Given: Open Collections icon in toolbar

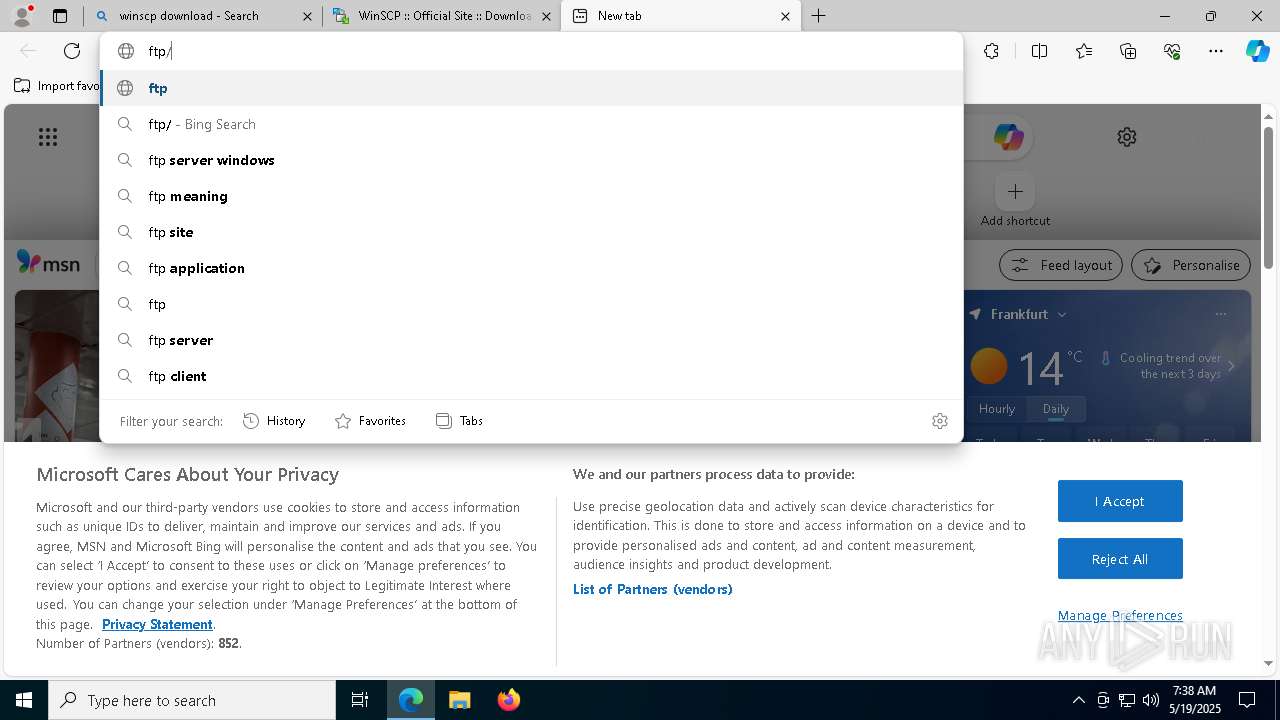Looking at the screenshot, I should (1128, 51).
